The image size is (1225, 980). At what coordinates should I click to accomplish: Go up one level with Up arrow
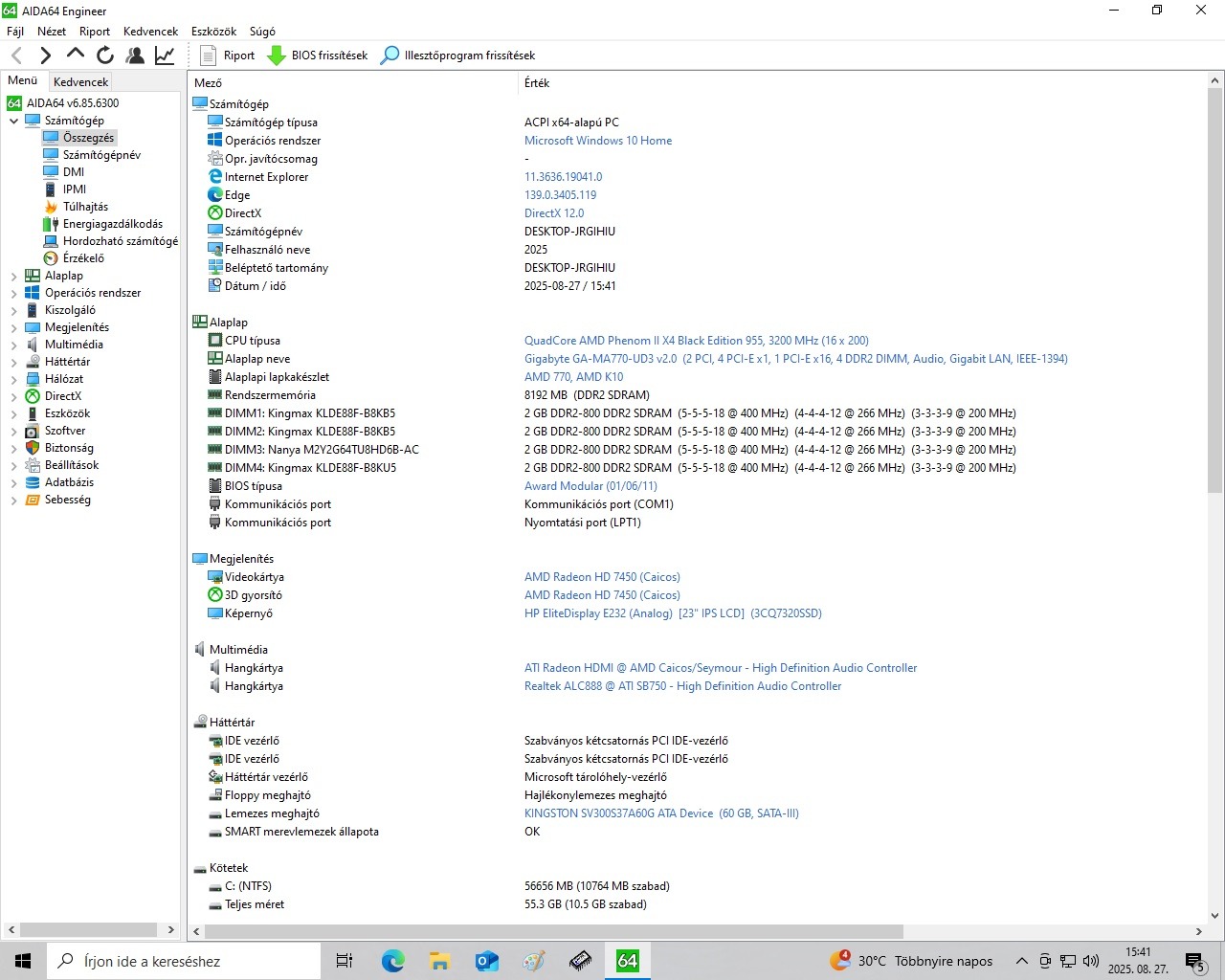tap(76, 56)
